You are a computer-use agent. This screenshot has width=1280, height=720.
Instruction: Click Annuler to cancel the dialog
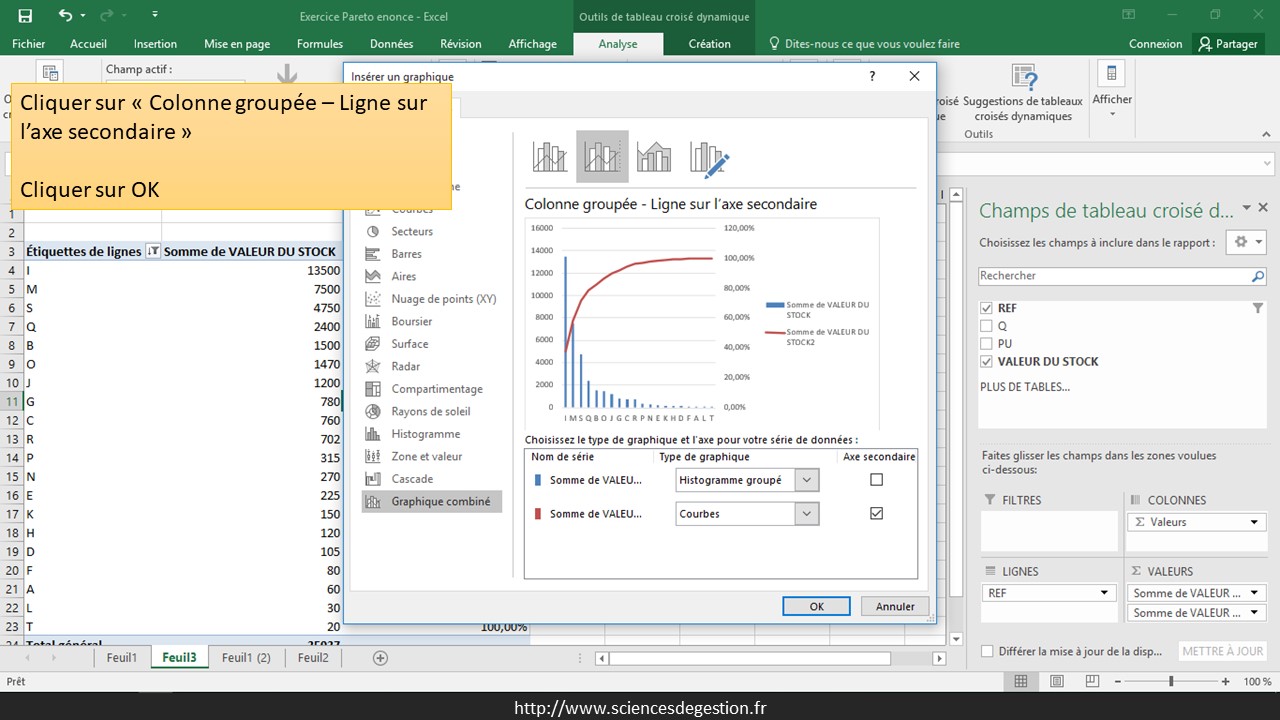pos(895,606)
